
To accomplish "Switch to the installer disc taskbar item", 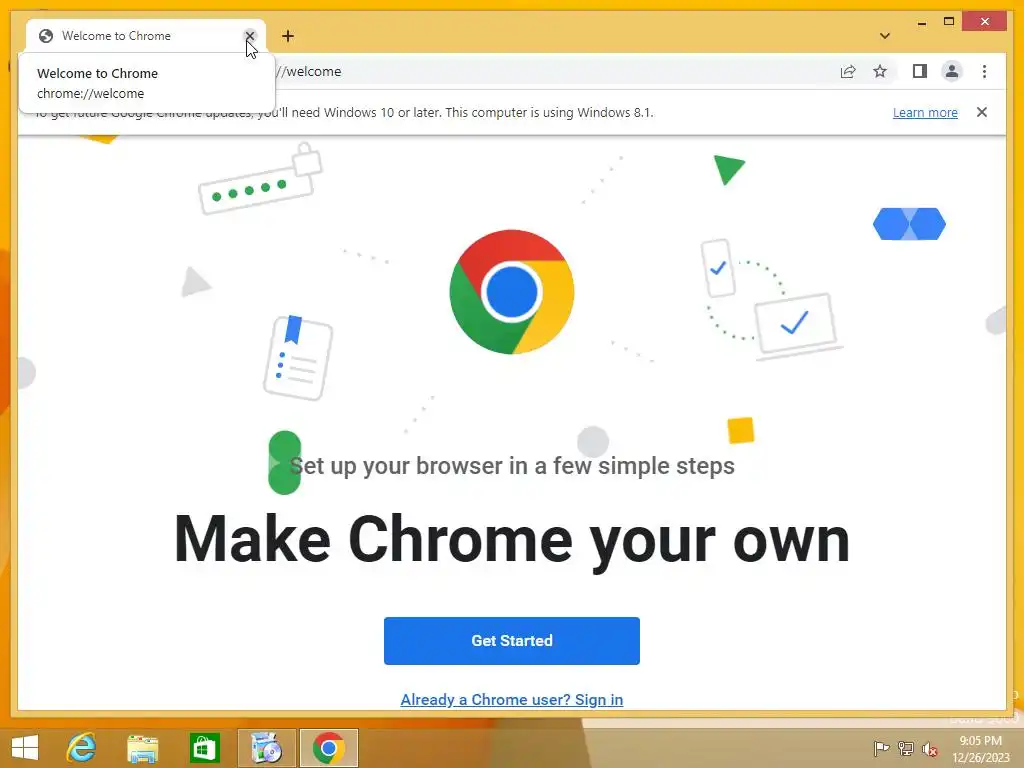I will click(266, 748).
